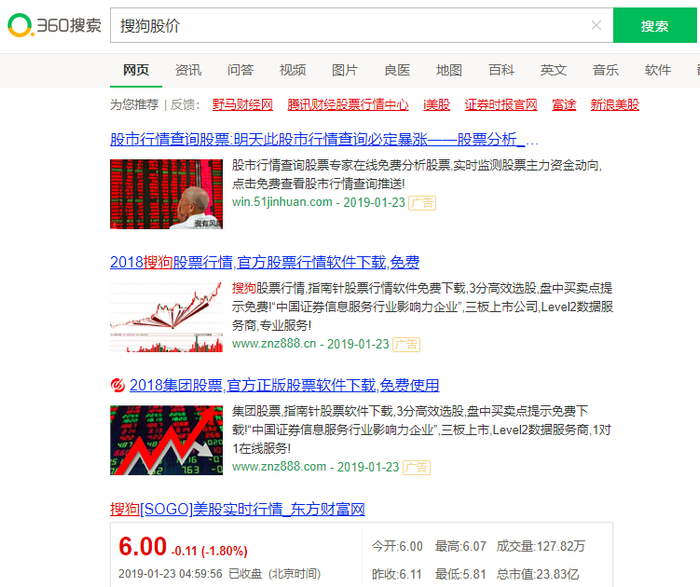Click the 总市值:23.83亿 value
Screen dimensions: 700x587
click(x=538, y=574)
